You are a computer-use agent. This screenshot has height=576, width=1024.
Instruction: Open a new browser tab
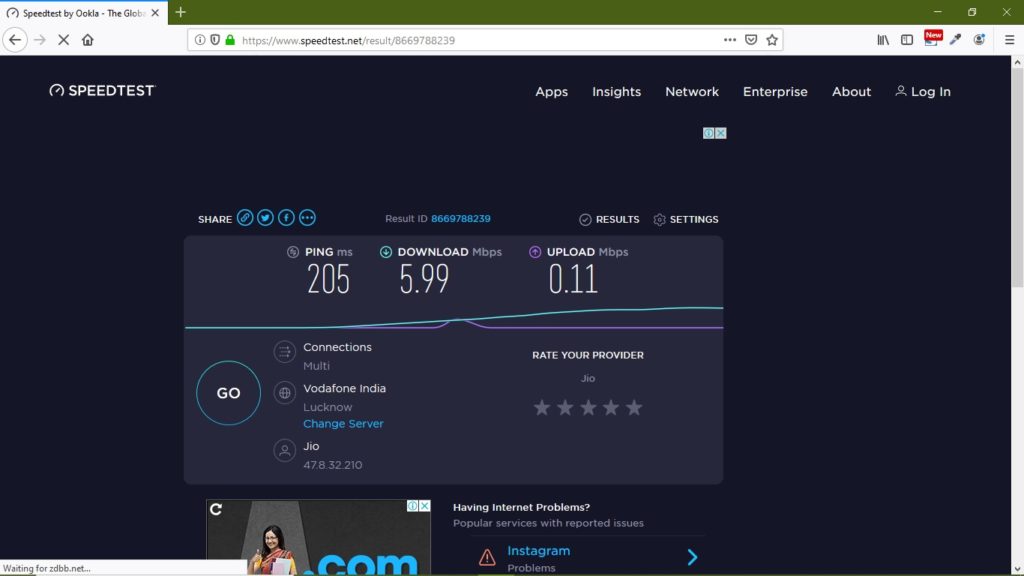tap(181, 12)
